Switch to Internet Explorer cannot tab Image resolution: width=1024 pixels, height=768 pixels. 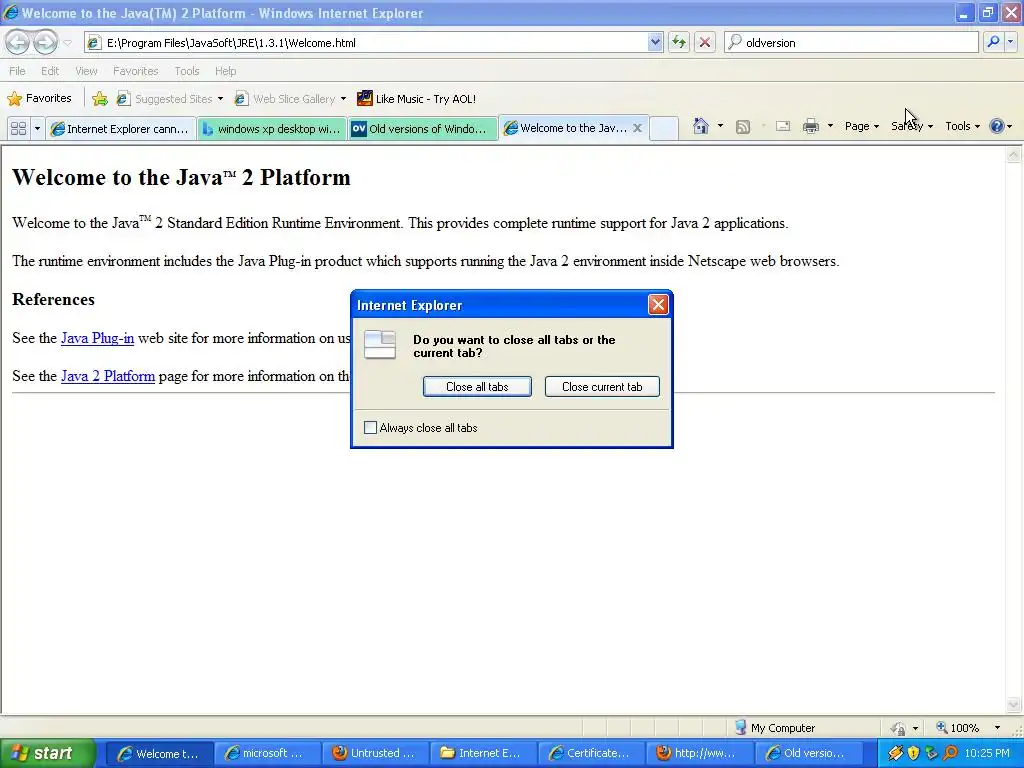click(121, 129)
